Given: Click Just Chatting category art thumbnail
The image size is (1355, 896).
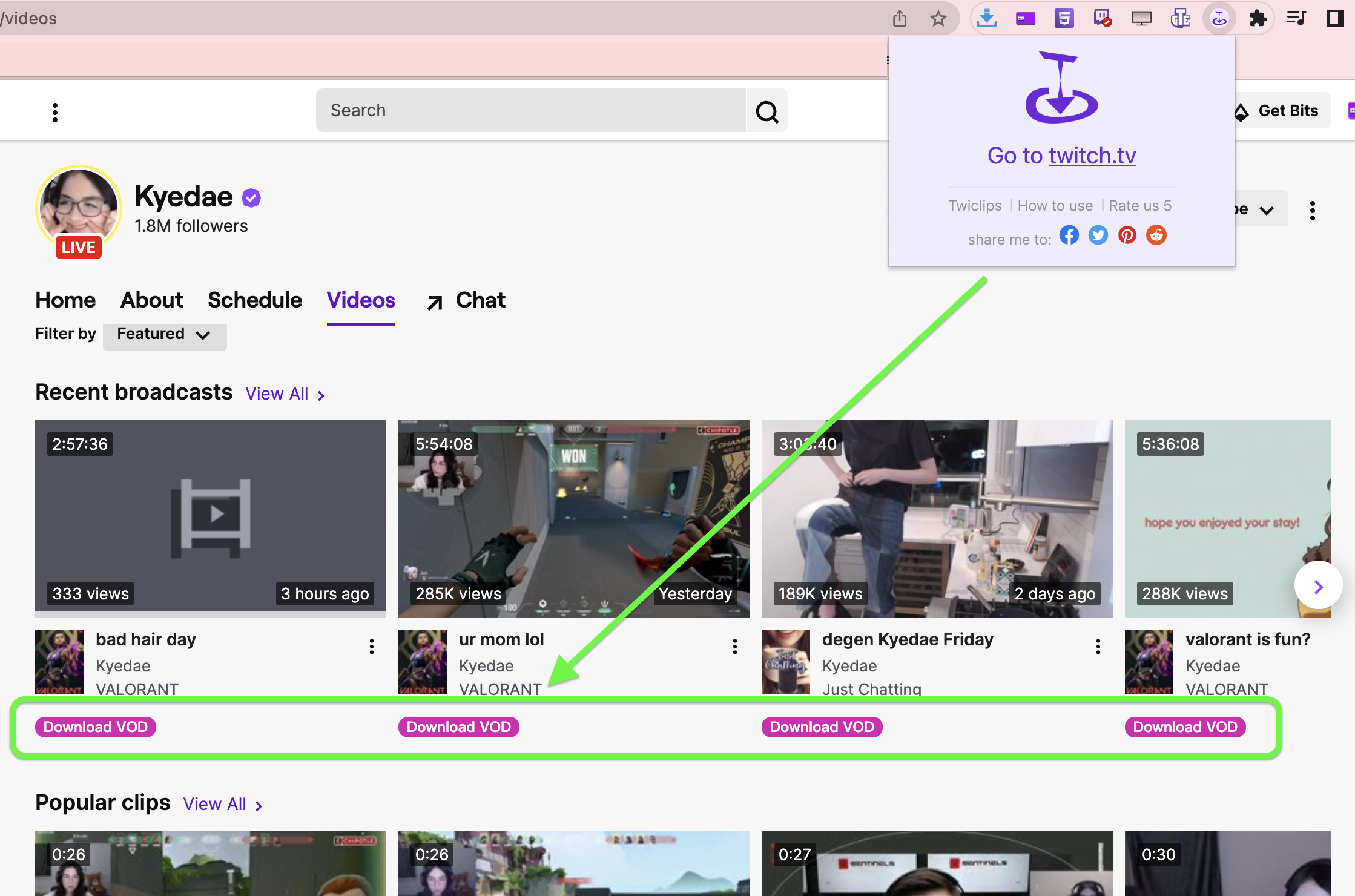Looking at the screenshot, I should point(786,662).
